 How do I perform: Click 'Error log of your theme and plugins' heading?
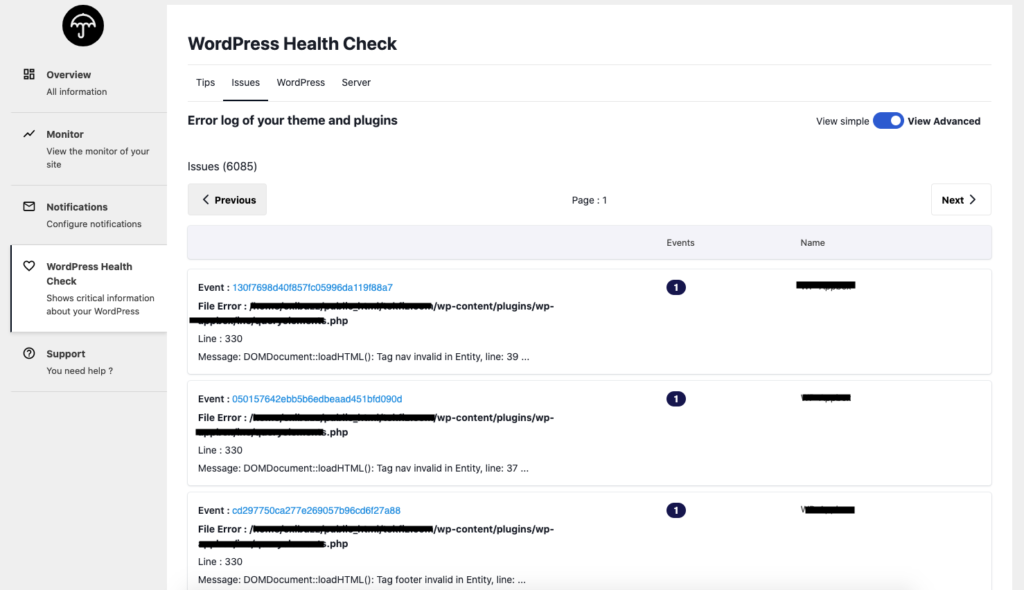click(292, 120)
